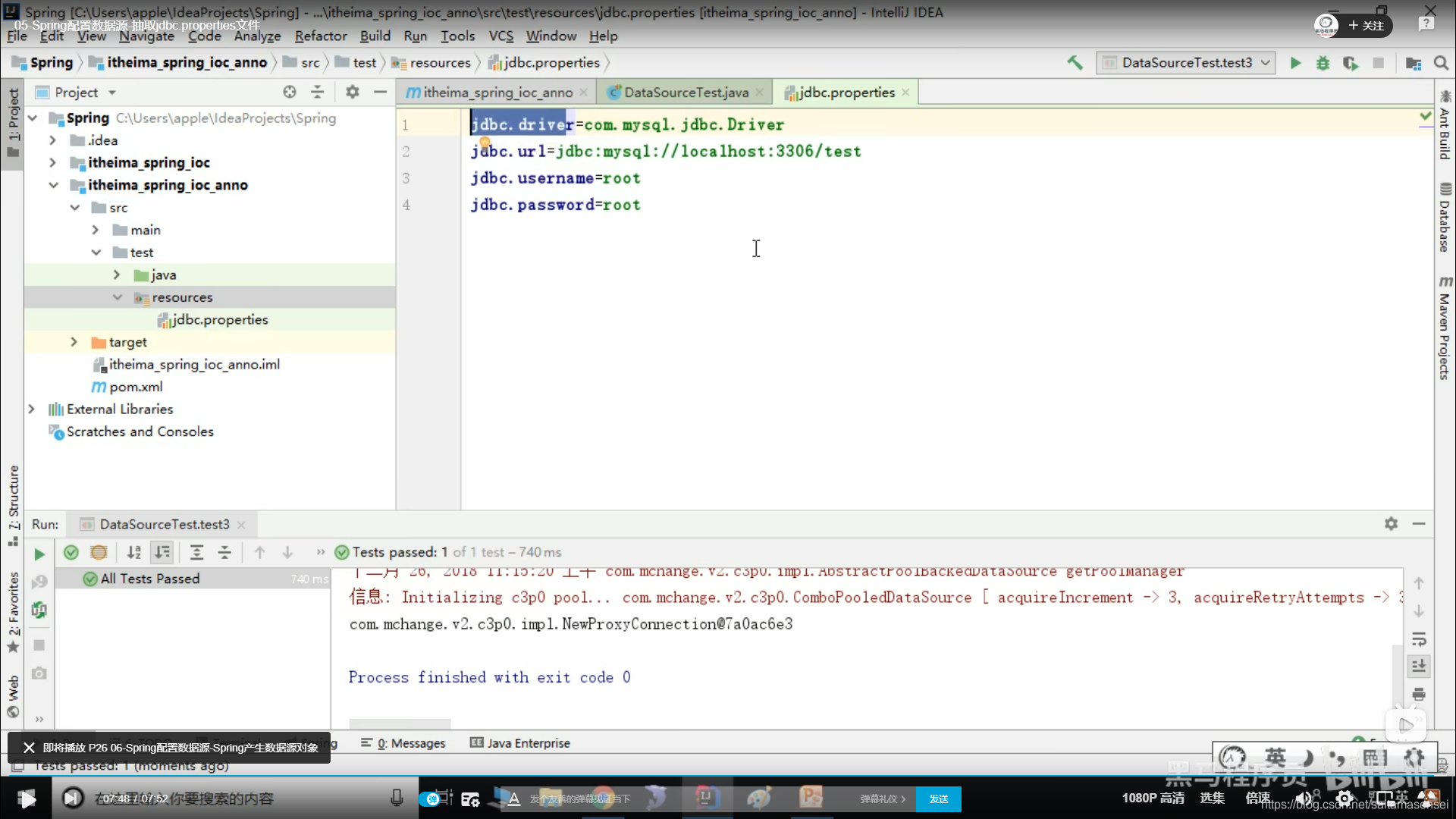Click Expand All icon in Run toolbar

pos(196,552)
